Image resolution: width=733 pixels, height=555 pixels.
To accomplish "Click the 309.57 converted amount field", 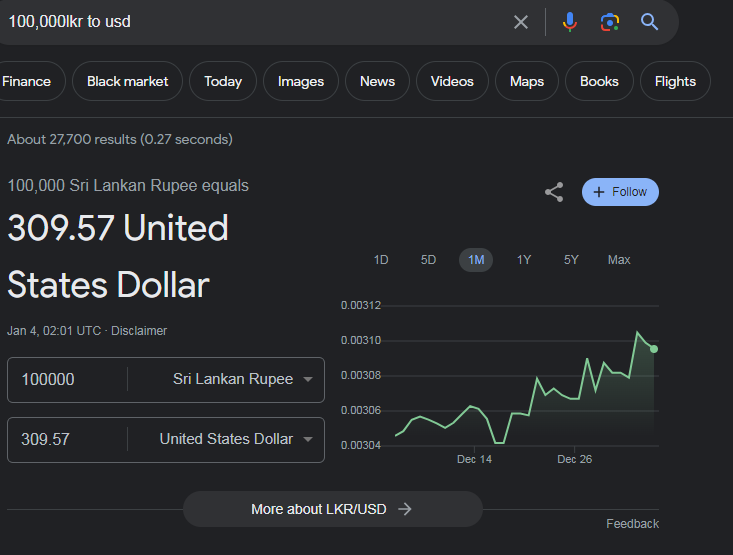I will 68,439.
